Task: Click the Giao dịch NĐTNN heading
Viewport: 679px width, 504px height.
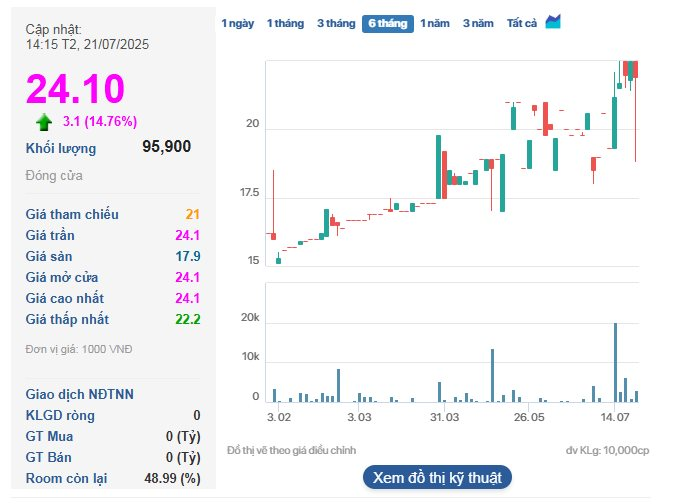Action: click(78, 394)
